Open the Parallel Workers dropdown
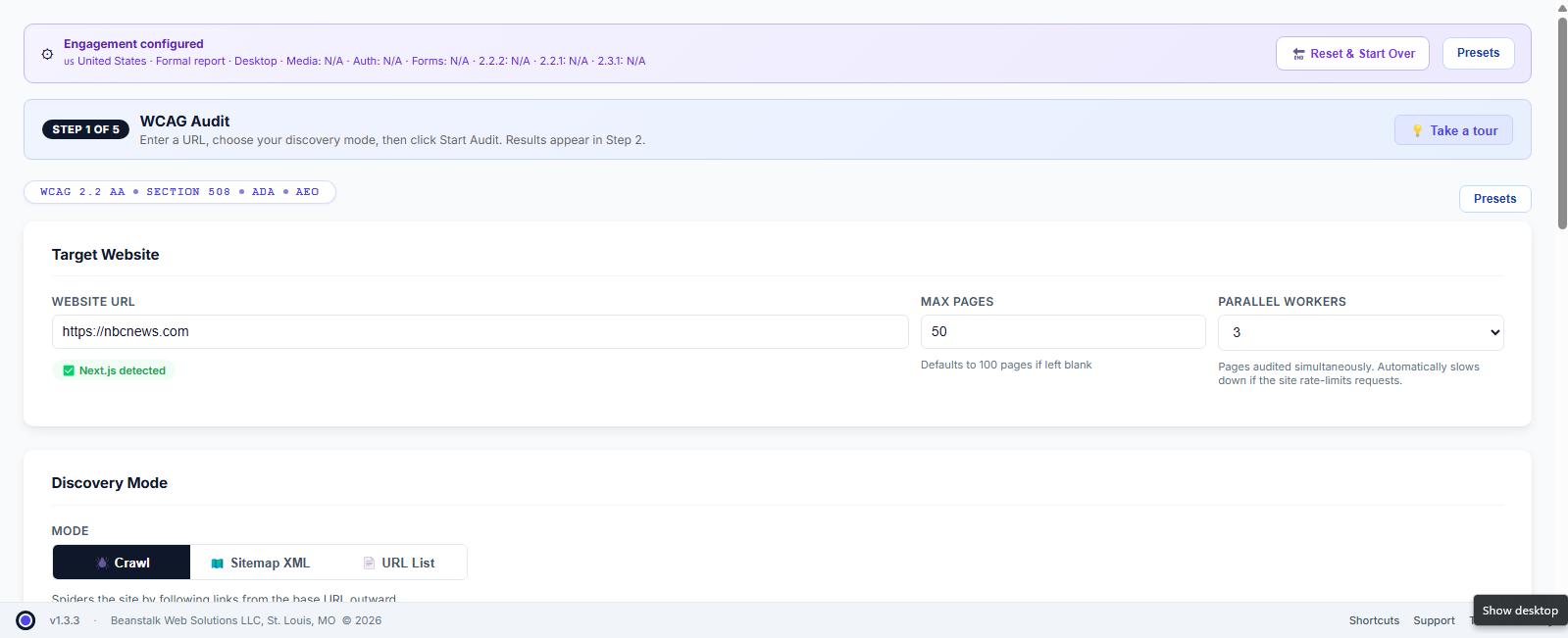The image size is (1568, 638). point(1360,332)
